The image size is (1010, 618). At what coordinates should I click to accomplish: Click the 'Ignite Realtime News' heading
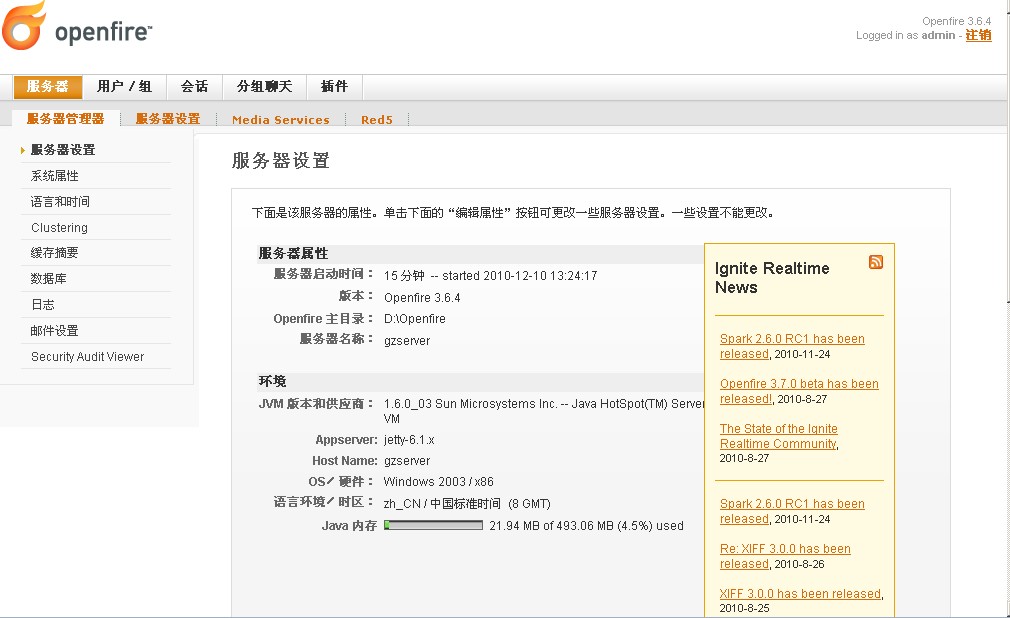(x=772, y=278)
